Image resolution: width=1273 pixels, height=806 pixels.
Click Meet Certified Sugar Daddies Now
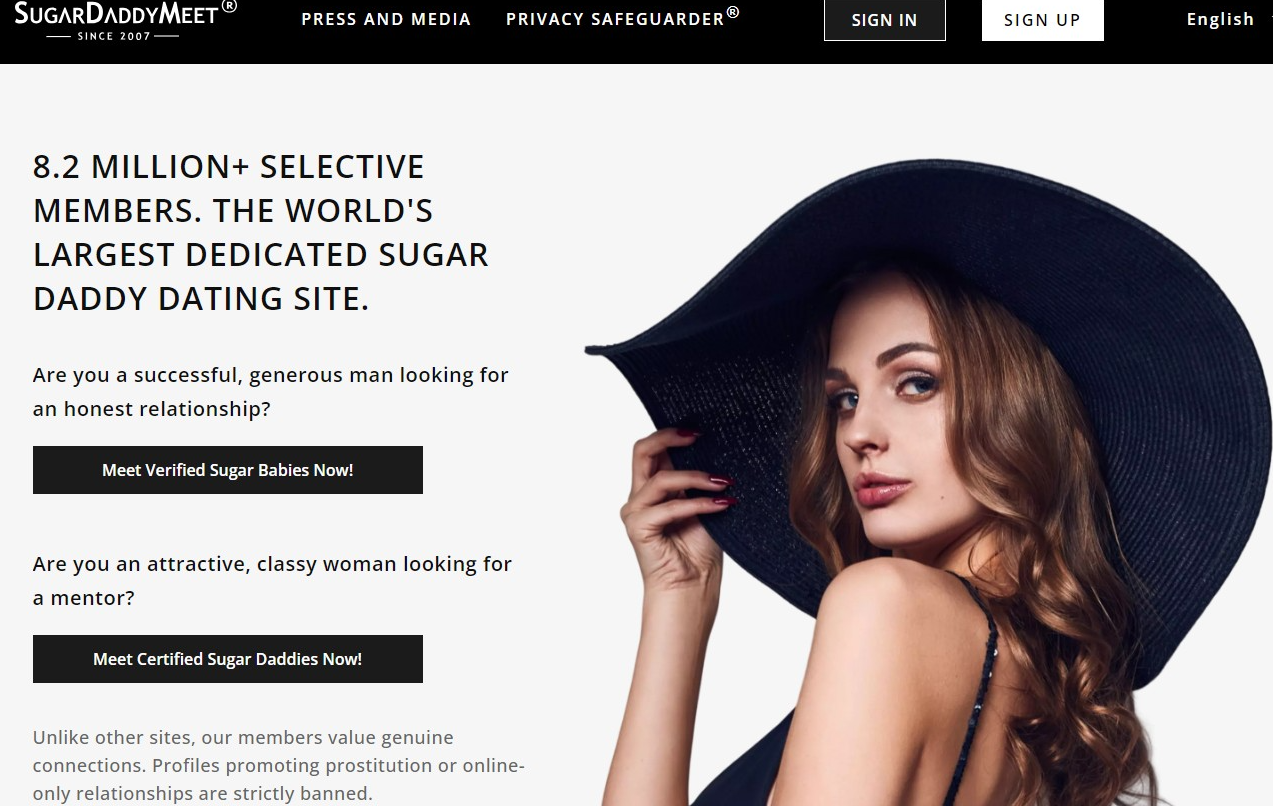click(228, 659)
